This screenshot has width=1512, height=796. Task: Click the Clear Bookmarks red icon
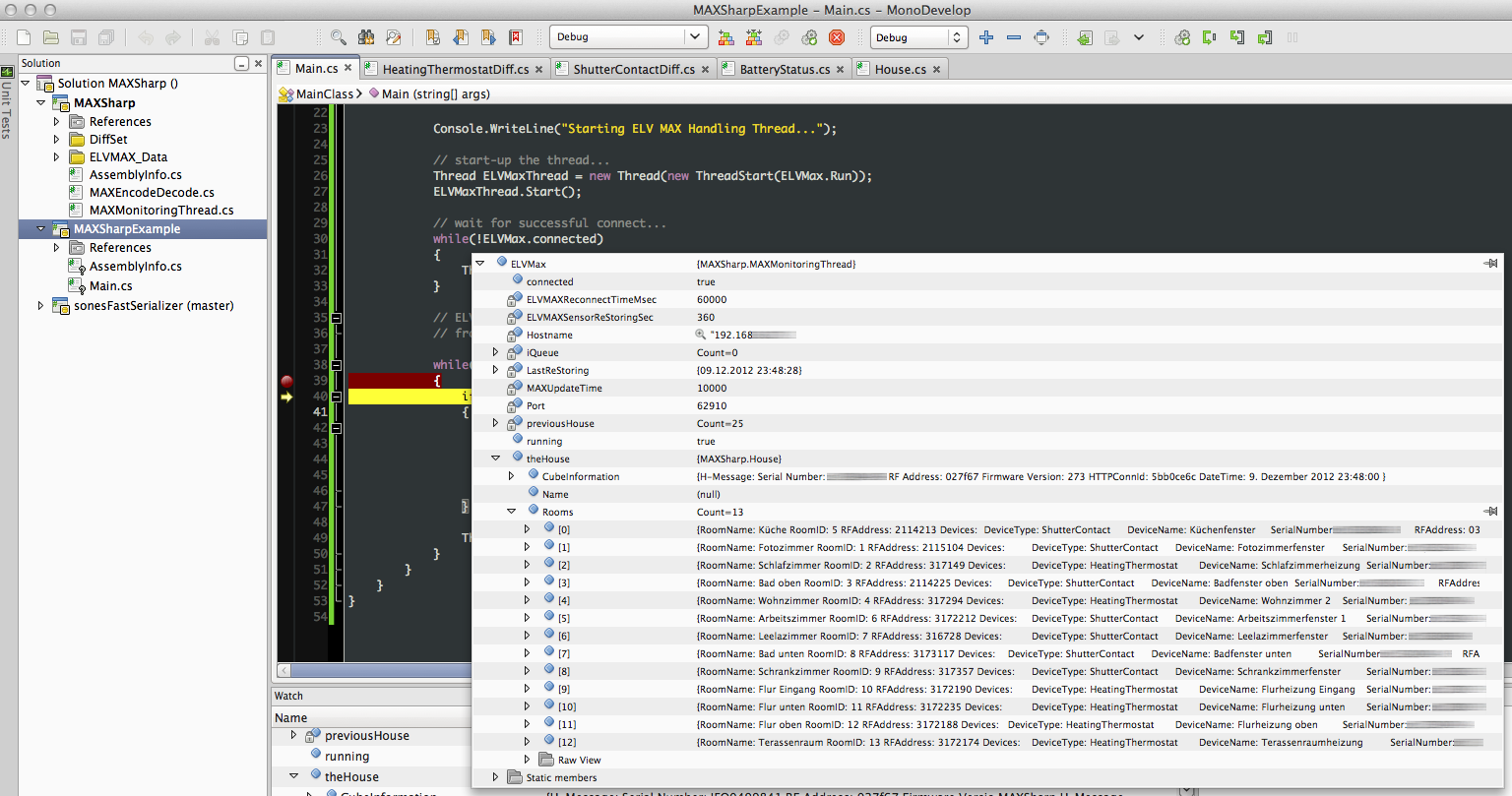(x=515, y=37)
